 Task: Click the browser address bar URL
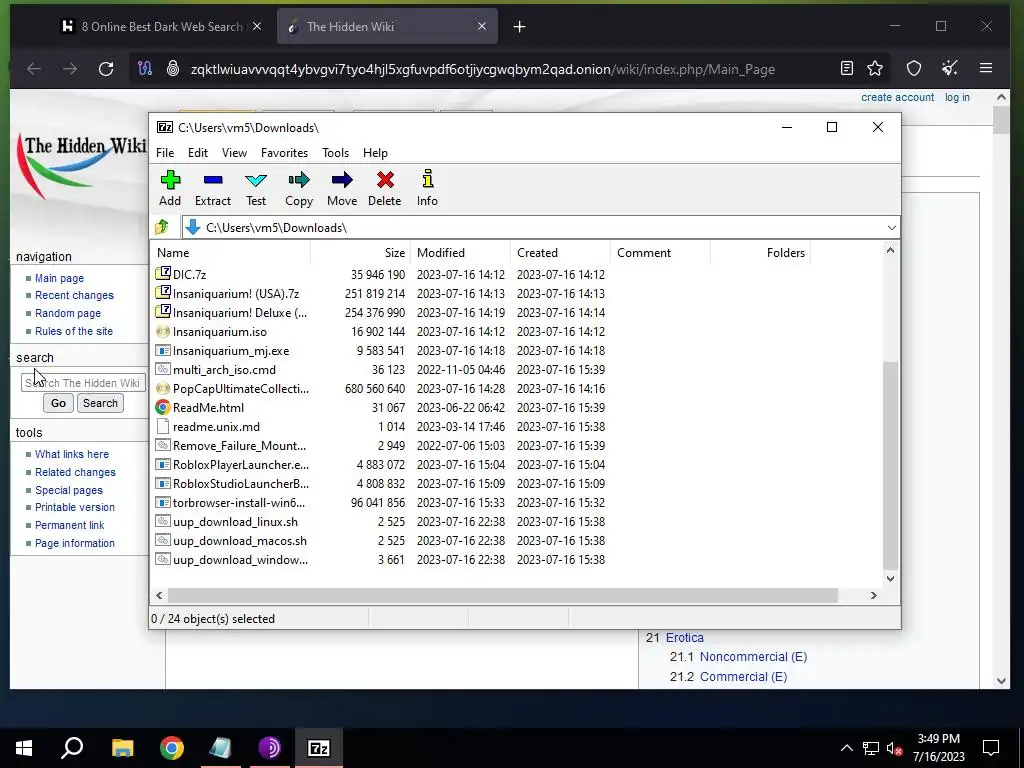[x=483, y=69]
